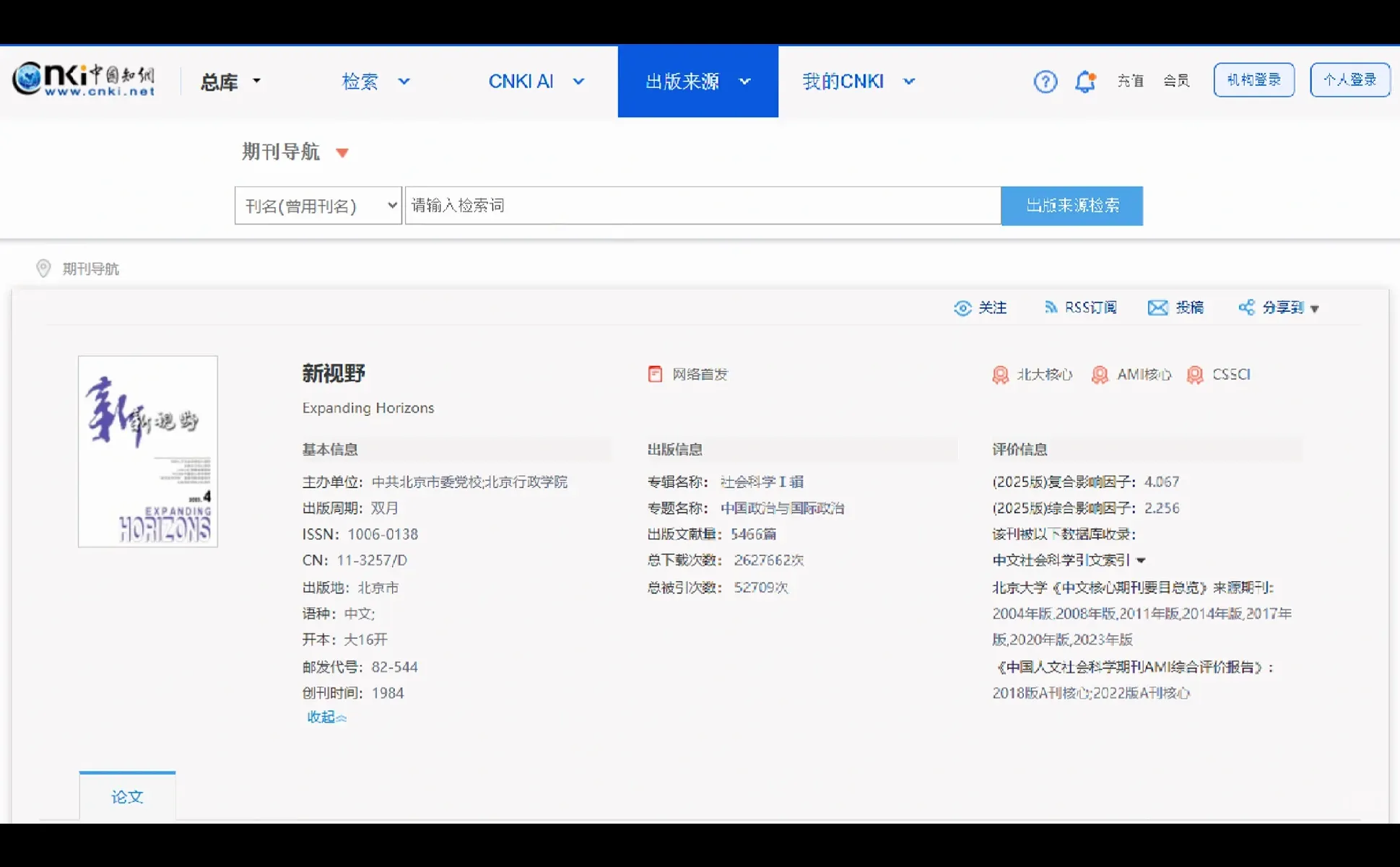Click the 分享到 share icon
The width and height of the screenshot is (1400, 867).
click(1246, 308)
